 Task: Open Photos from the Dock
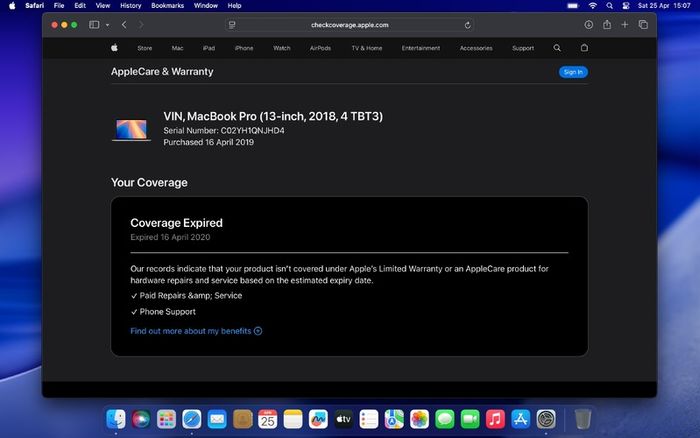419,419
